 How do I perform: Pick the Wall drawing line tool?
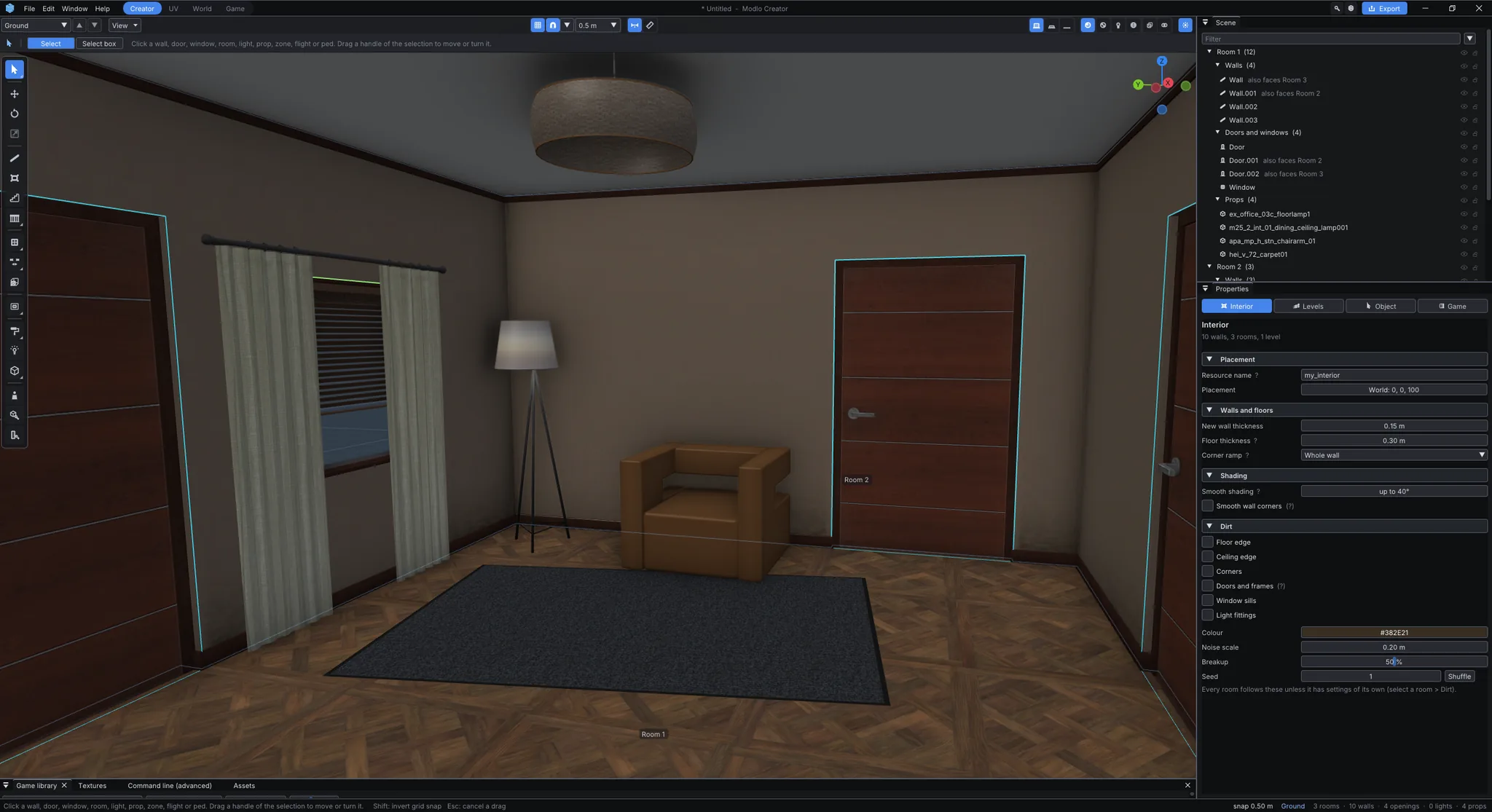(15, 158)
